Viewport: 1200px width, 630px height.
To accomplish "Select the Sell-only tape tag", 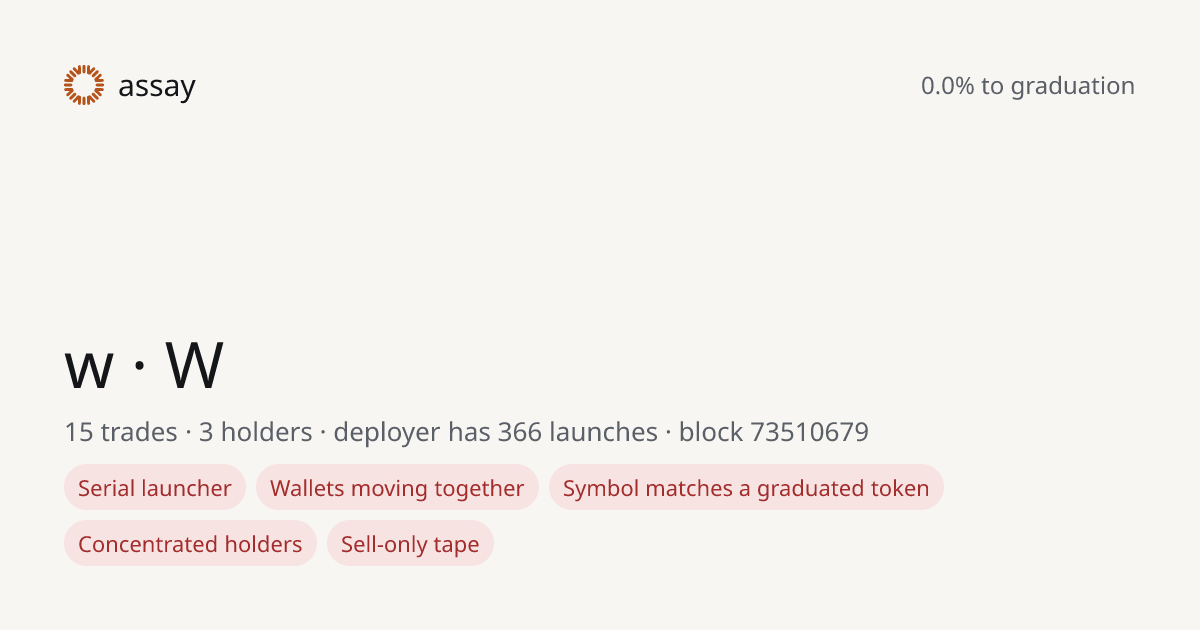I will [410, 544].
